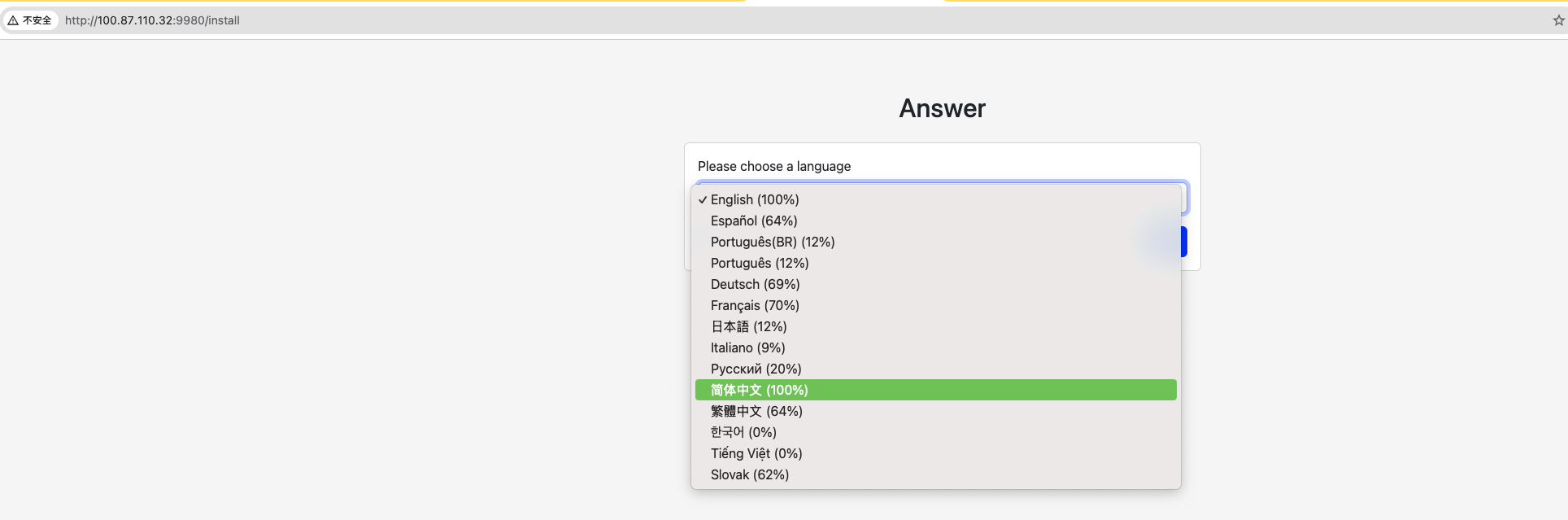
Task: Pick Português (12%) language option
Action: [x=760, y=263]
